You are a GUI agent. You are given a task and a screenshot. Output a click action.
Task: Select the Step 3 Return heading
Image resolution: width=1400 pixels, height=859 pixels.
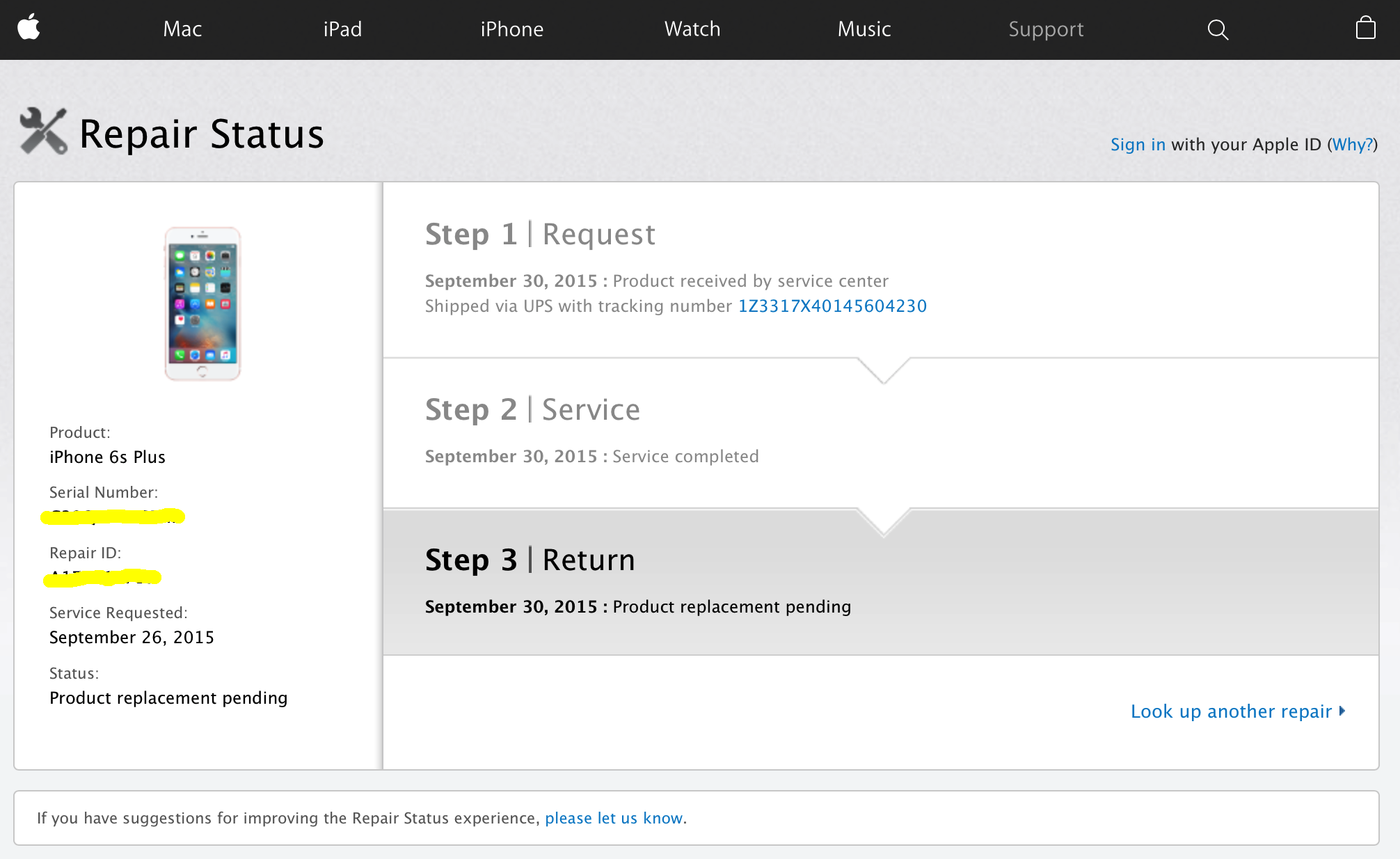[530, 560]
